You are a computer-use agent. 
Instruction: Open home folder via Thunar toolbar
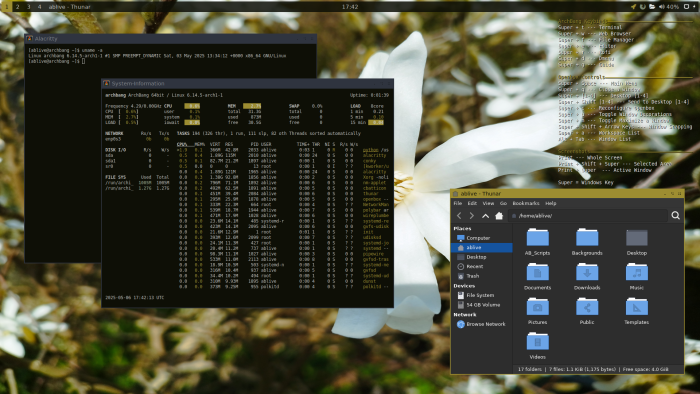pos(499,216)
